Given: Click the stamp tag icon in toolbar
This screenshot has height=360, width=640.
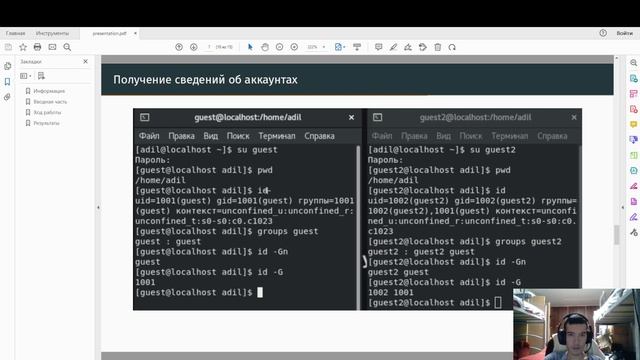Looking at the screenshot, I should point(423,47).
